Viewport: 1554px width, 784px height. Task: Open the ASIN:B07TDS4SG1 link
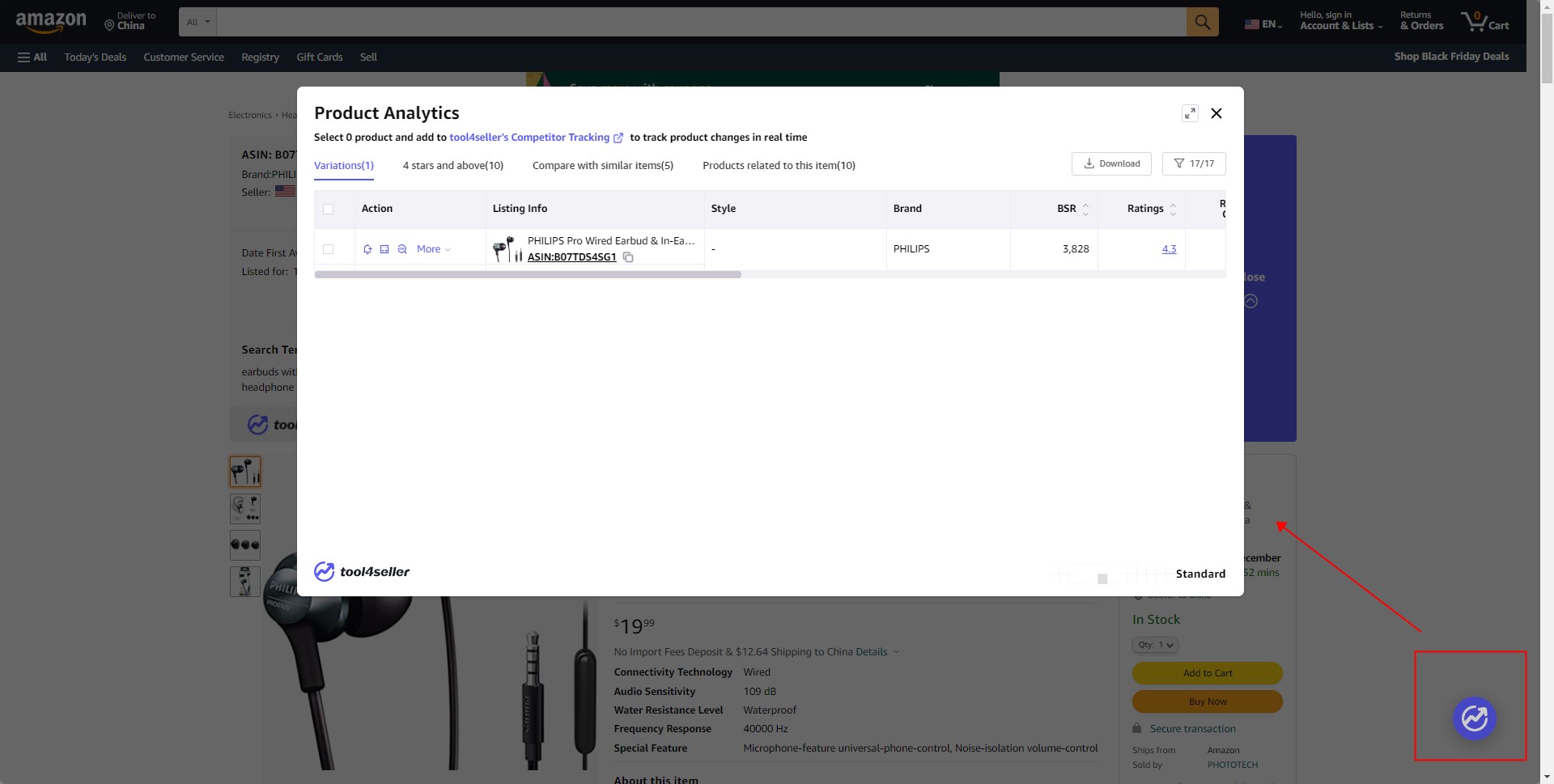pyautogui.click(x=571, y=257)
